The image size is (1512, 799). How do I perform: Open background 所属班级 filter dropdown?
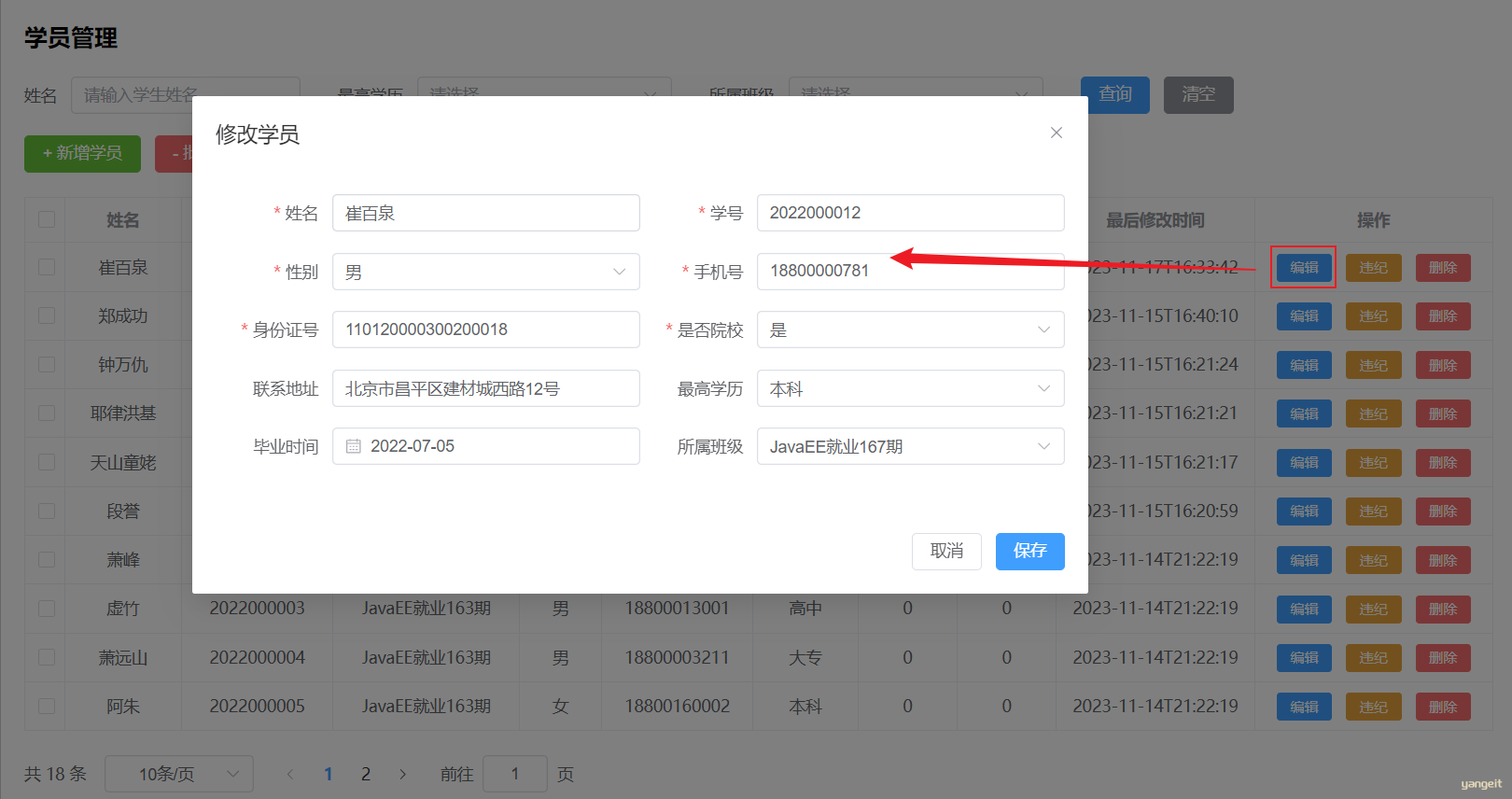pos(916,94)
